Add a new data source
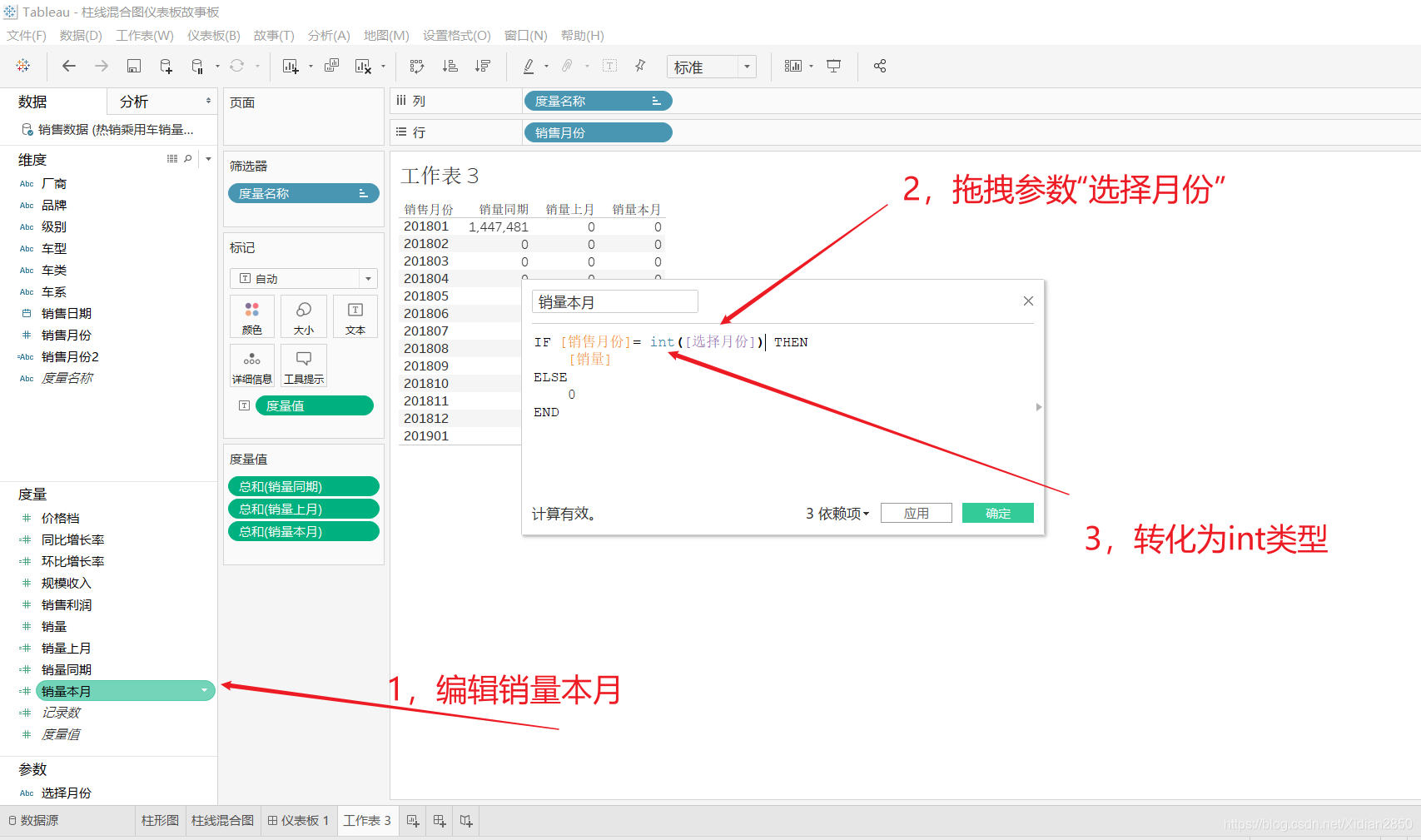Viewport: 1421px width, 840px height. tap(166, 66)
